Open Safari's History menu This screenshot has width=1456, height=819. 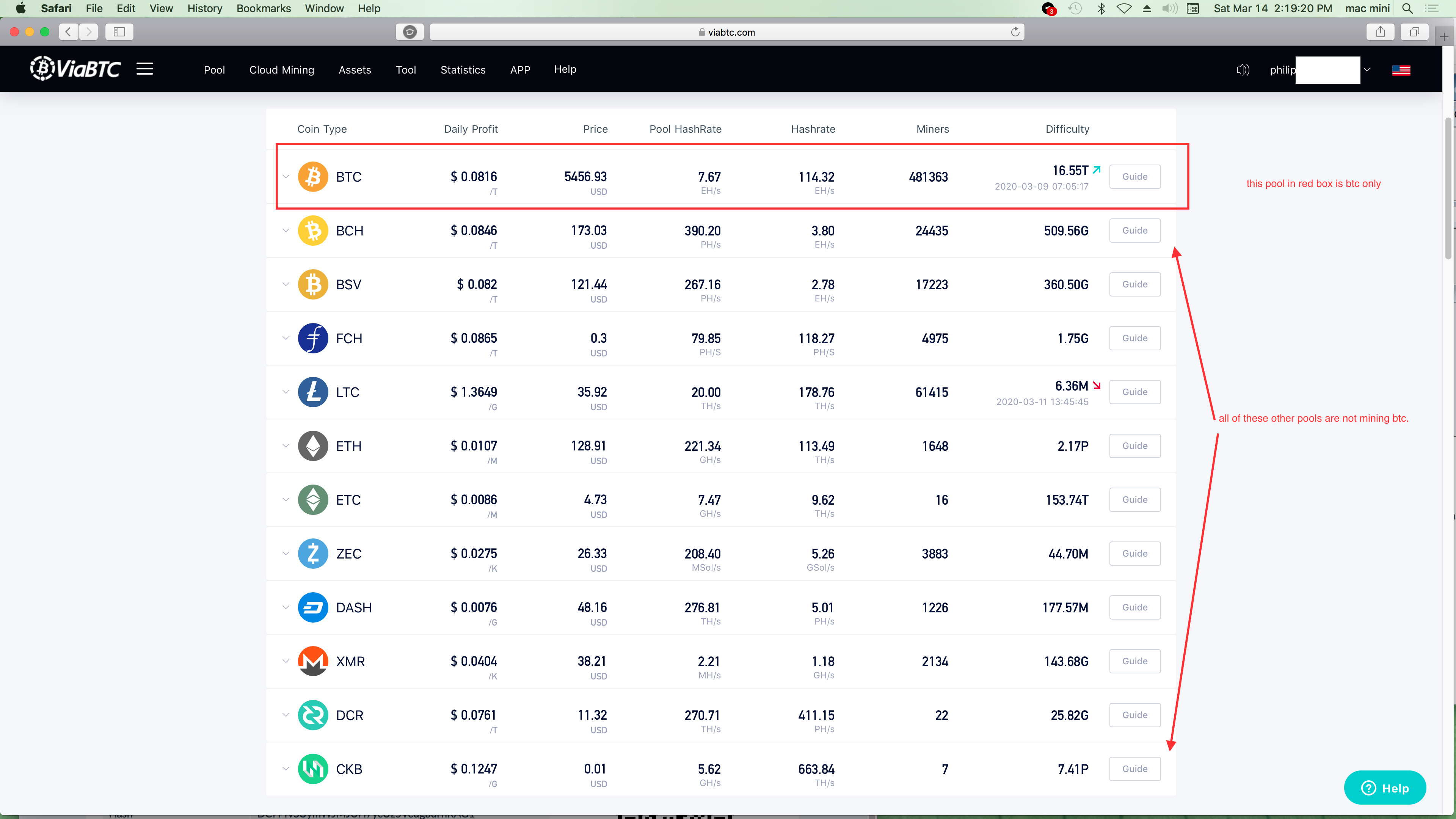[205, 8]
